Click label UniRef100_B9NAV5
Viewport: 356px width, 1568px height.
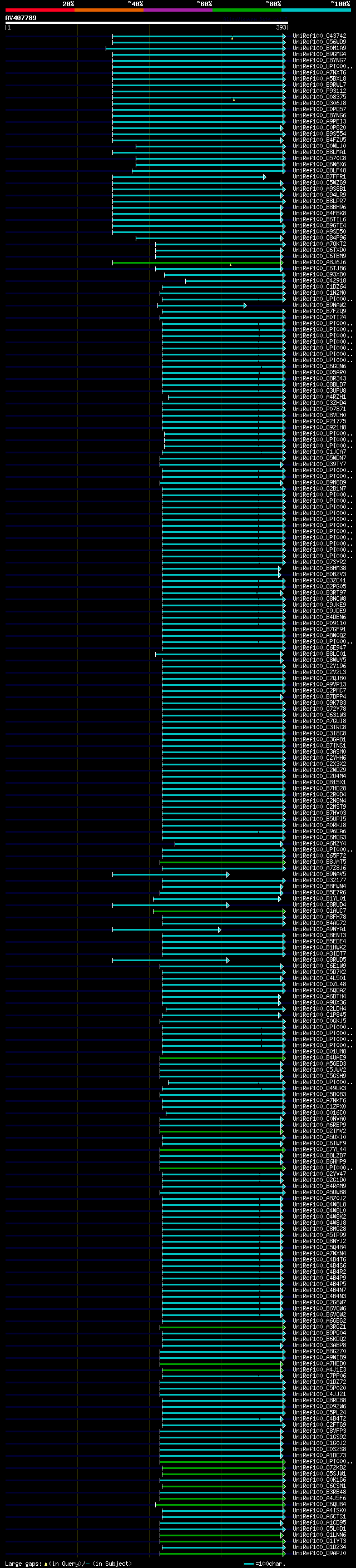coord(319,874)
